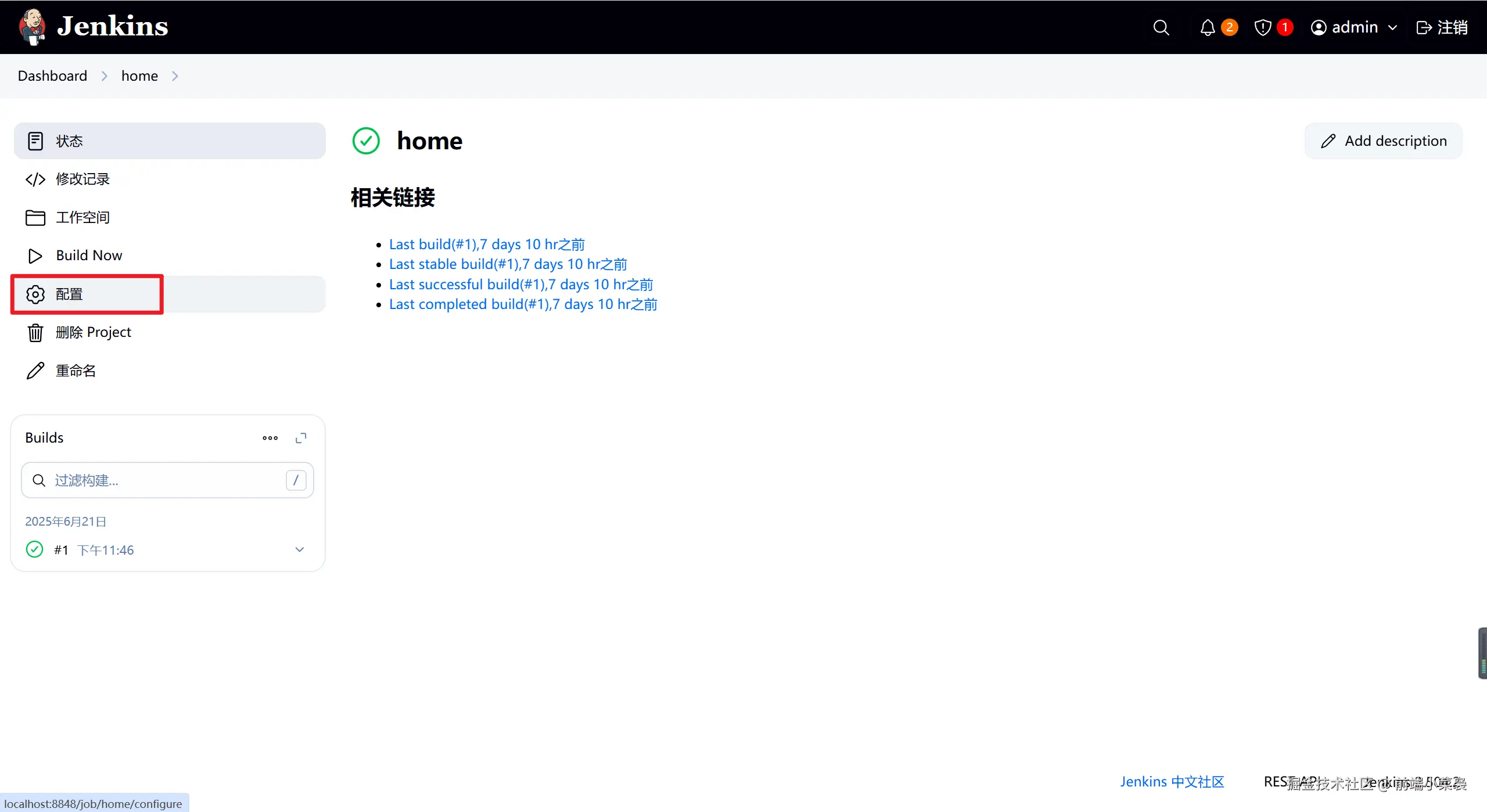Click the pencil icon for 重命名

point(35,371)
